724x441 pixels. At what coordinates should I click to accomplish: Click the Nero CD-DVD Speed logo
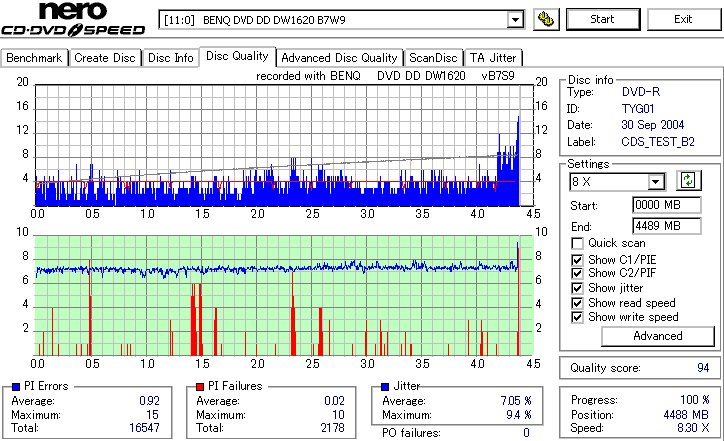73,19
